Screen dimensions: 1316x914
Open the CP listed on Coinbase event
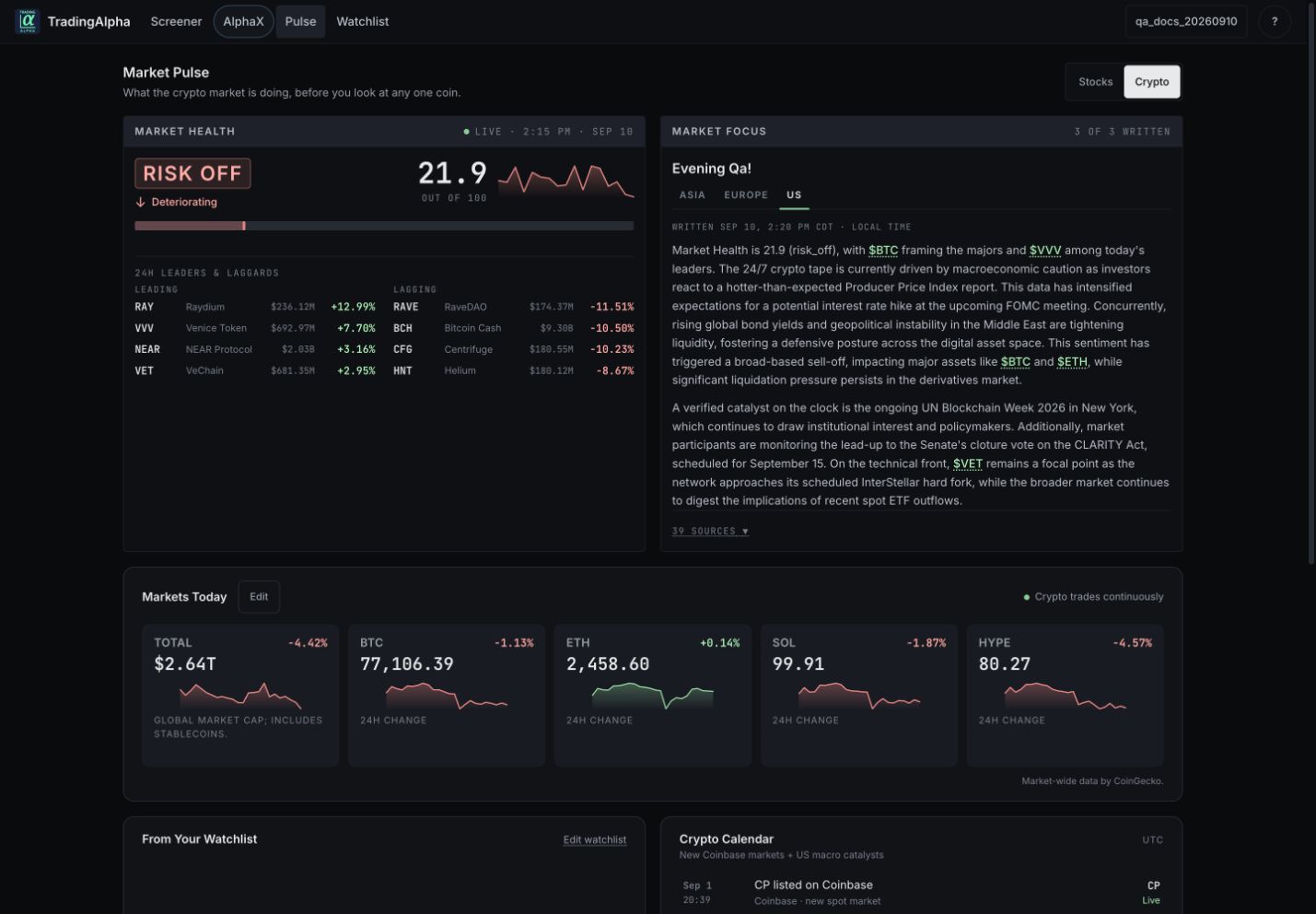click(x=921, y=892)
